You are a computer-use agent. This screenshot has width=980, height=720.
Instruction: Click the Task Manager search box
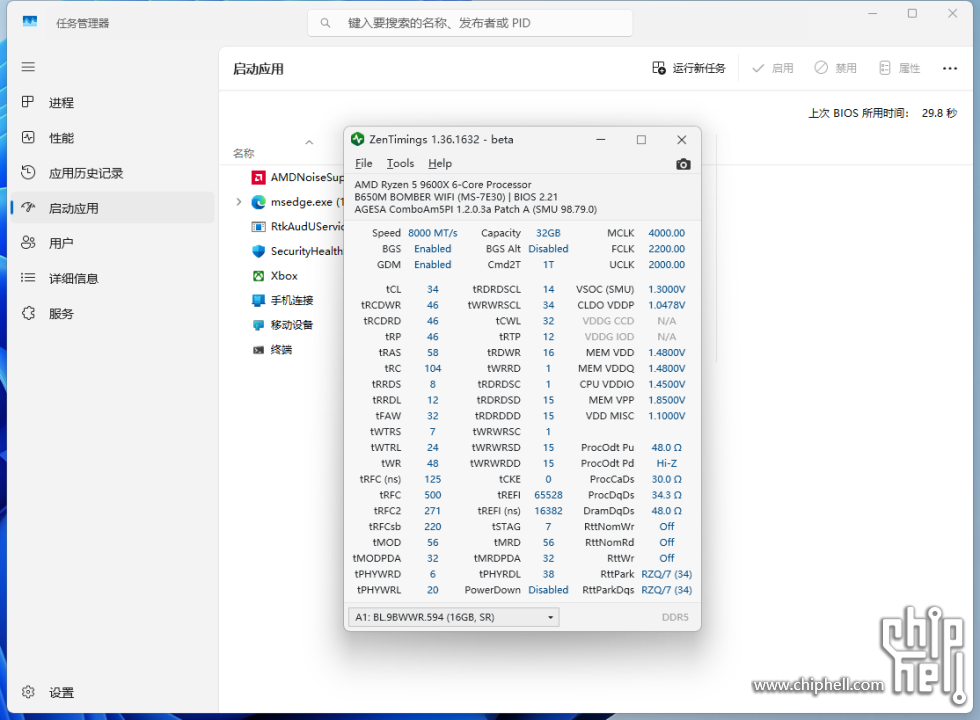click(x=470, y=23)
